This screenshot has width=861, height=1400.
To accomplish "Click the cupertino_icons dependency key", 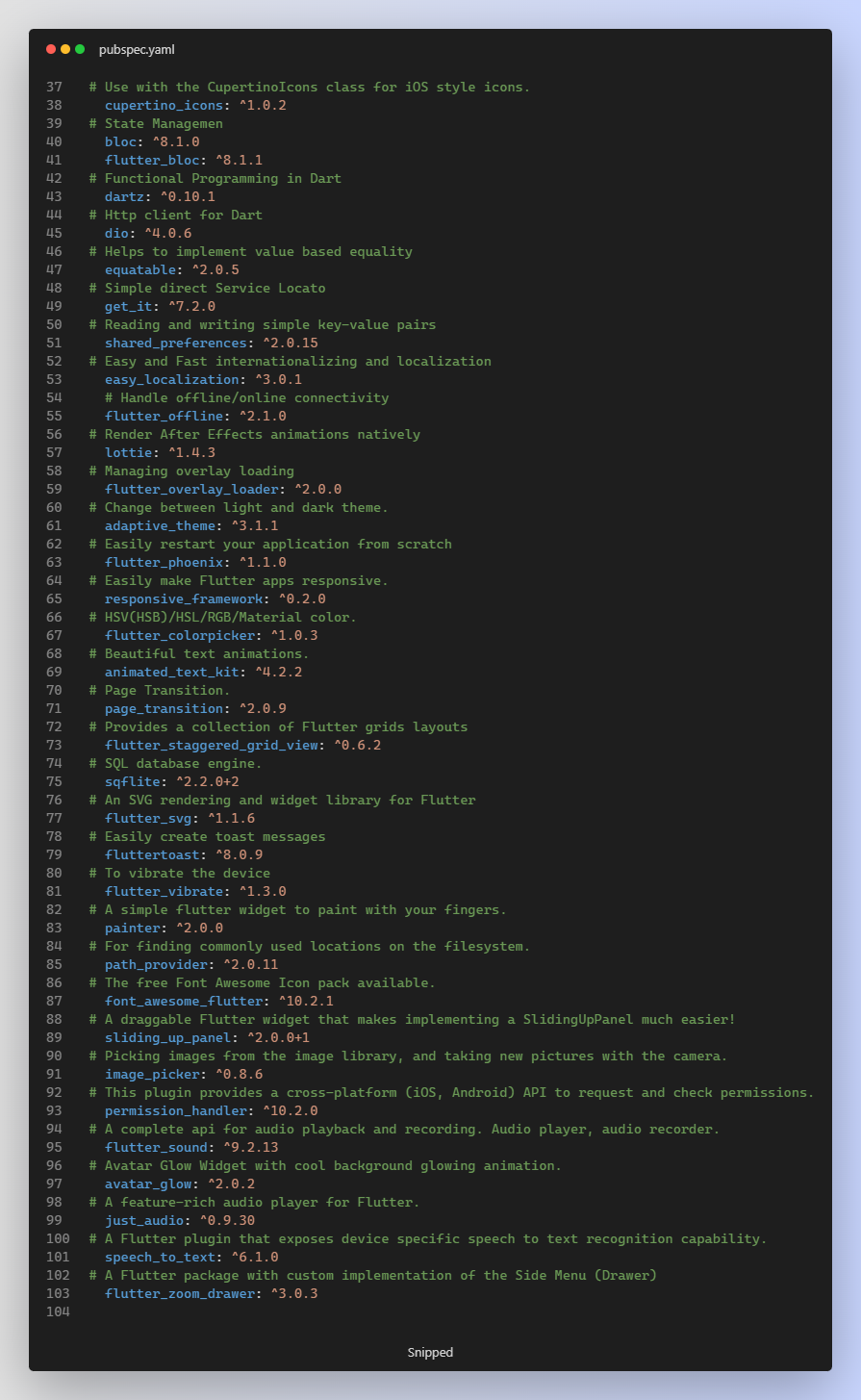I will click(164, 105).
